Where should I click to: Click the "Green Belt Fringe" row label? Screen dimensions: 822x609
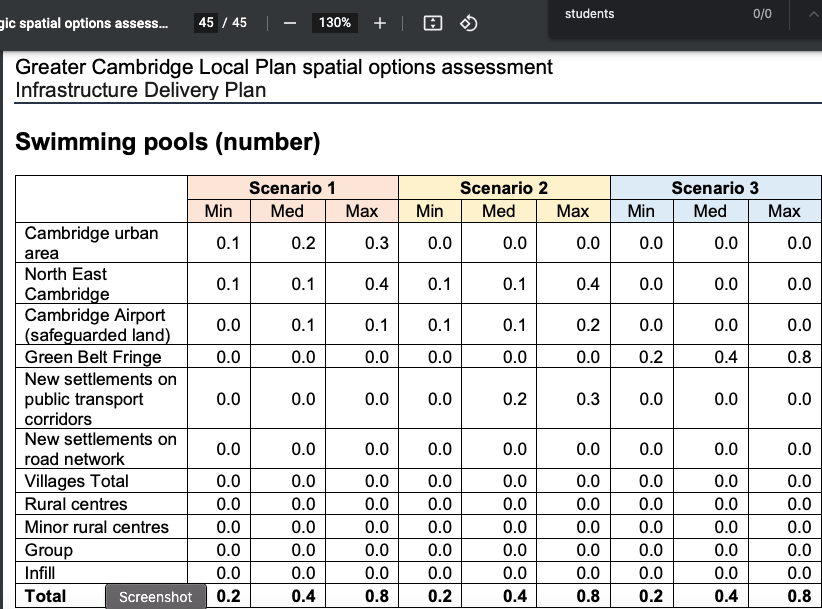(93, 357)
